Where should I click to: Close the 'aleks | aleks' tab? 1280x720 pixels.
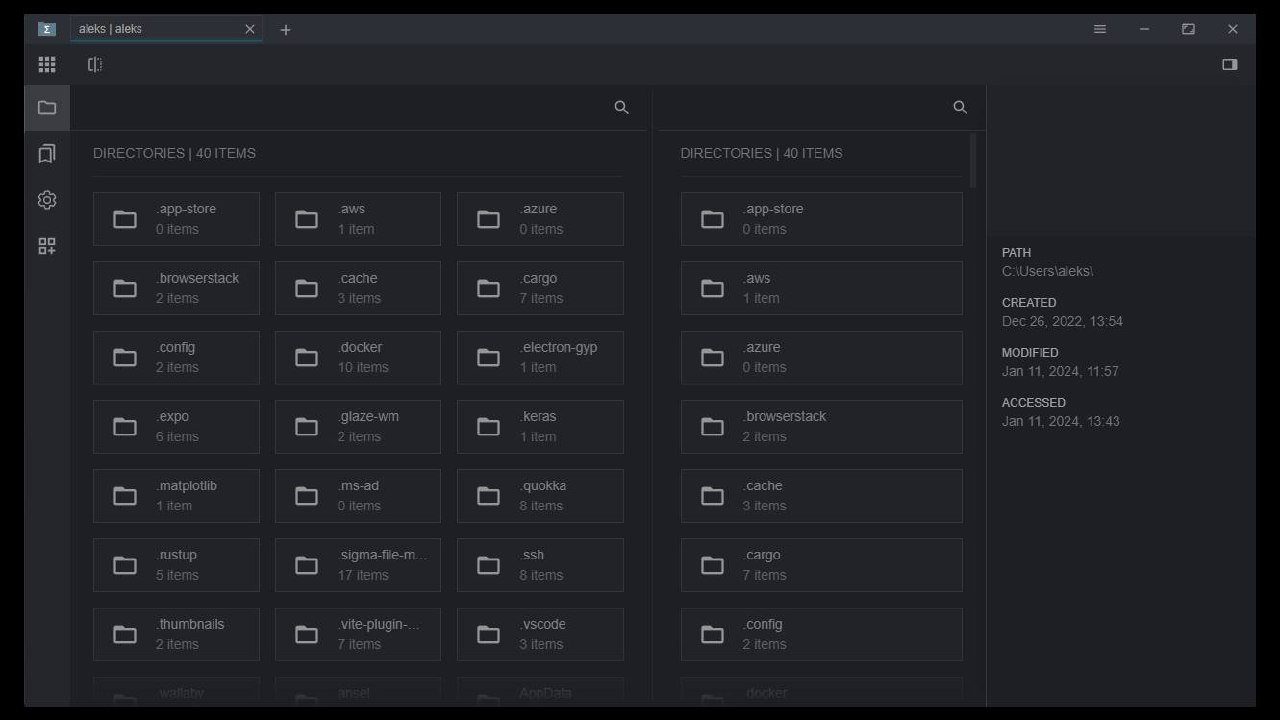coord(250,30)
